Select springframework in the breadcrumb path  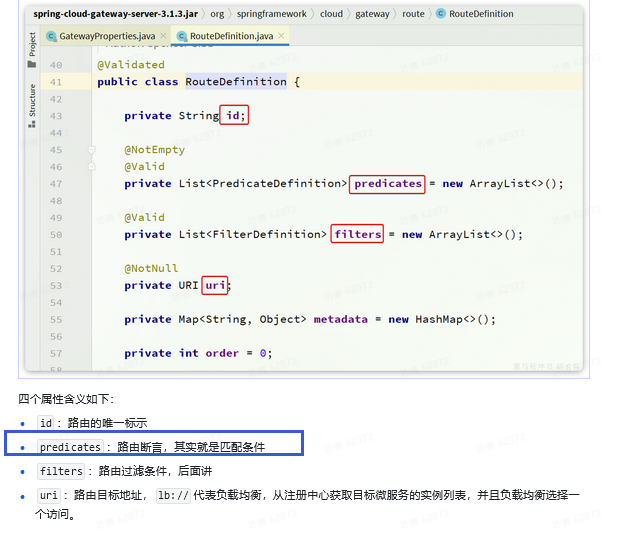click(272, 14)
